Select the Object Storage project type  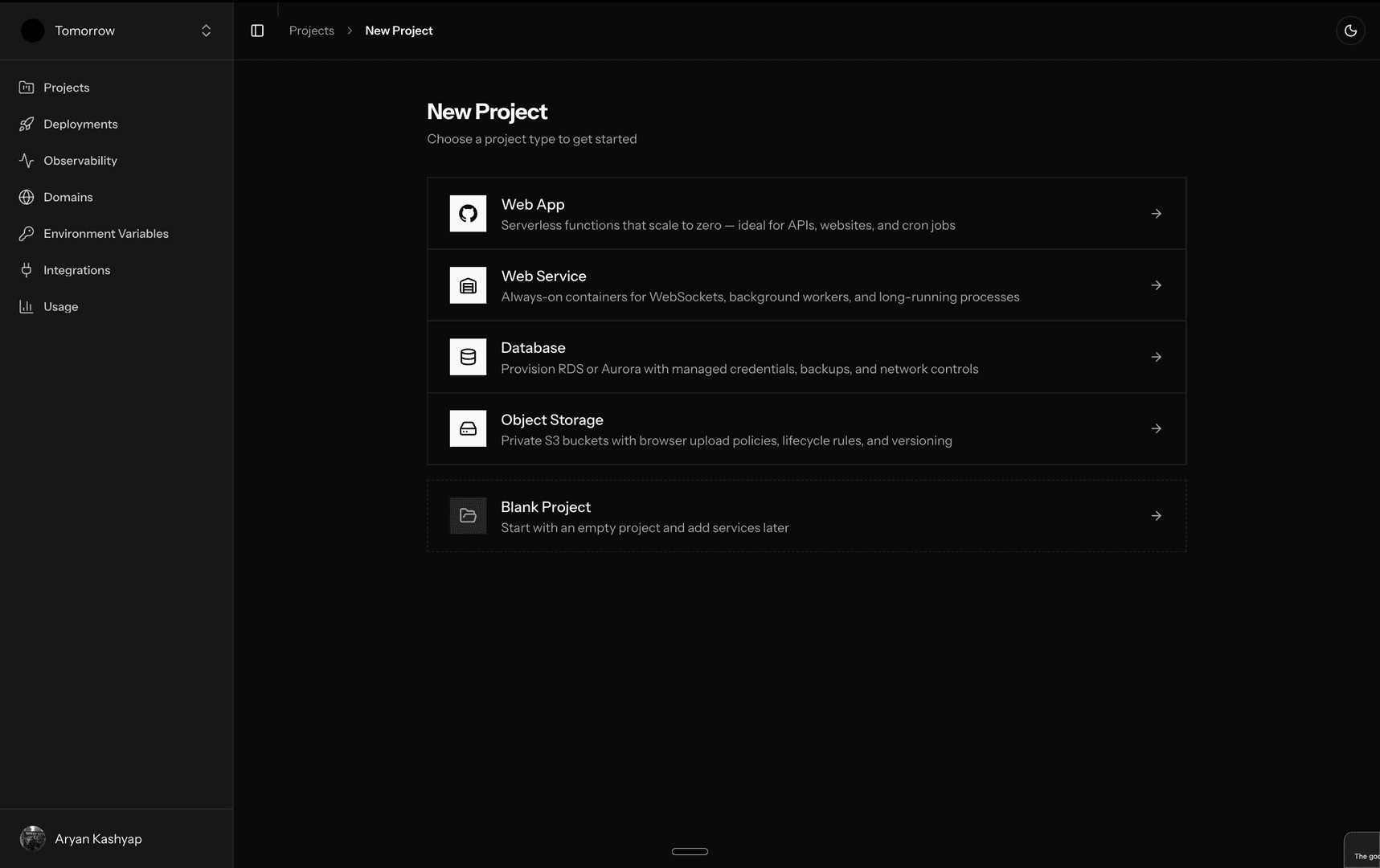[x=806, y=428]
